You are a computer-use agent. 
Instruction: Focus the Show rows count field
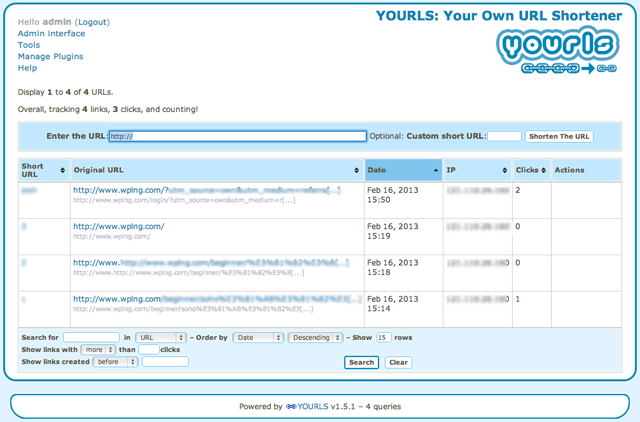click(x=384, y=338)
